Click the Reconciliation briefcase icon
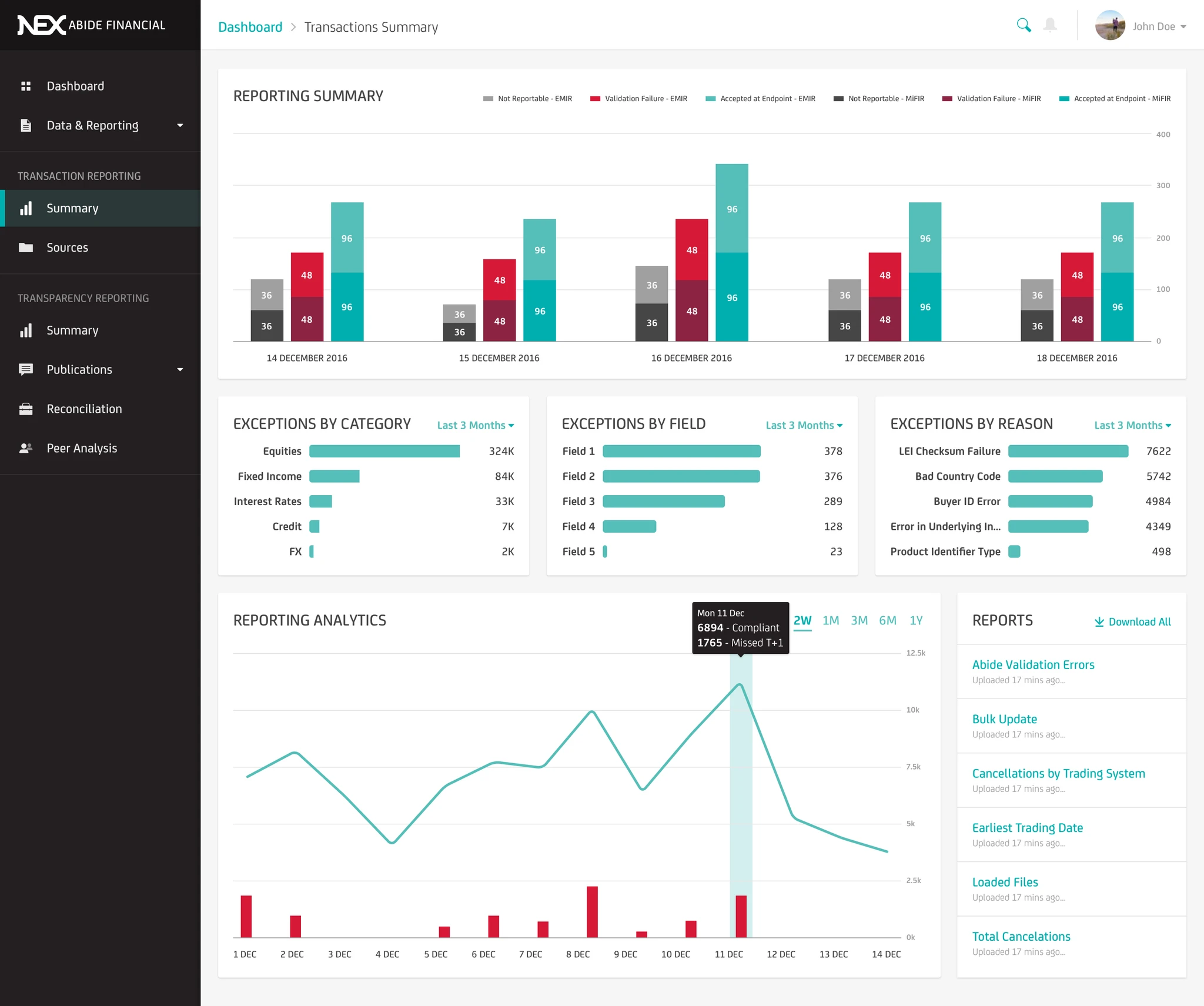 click(x=27, y=408)
